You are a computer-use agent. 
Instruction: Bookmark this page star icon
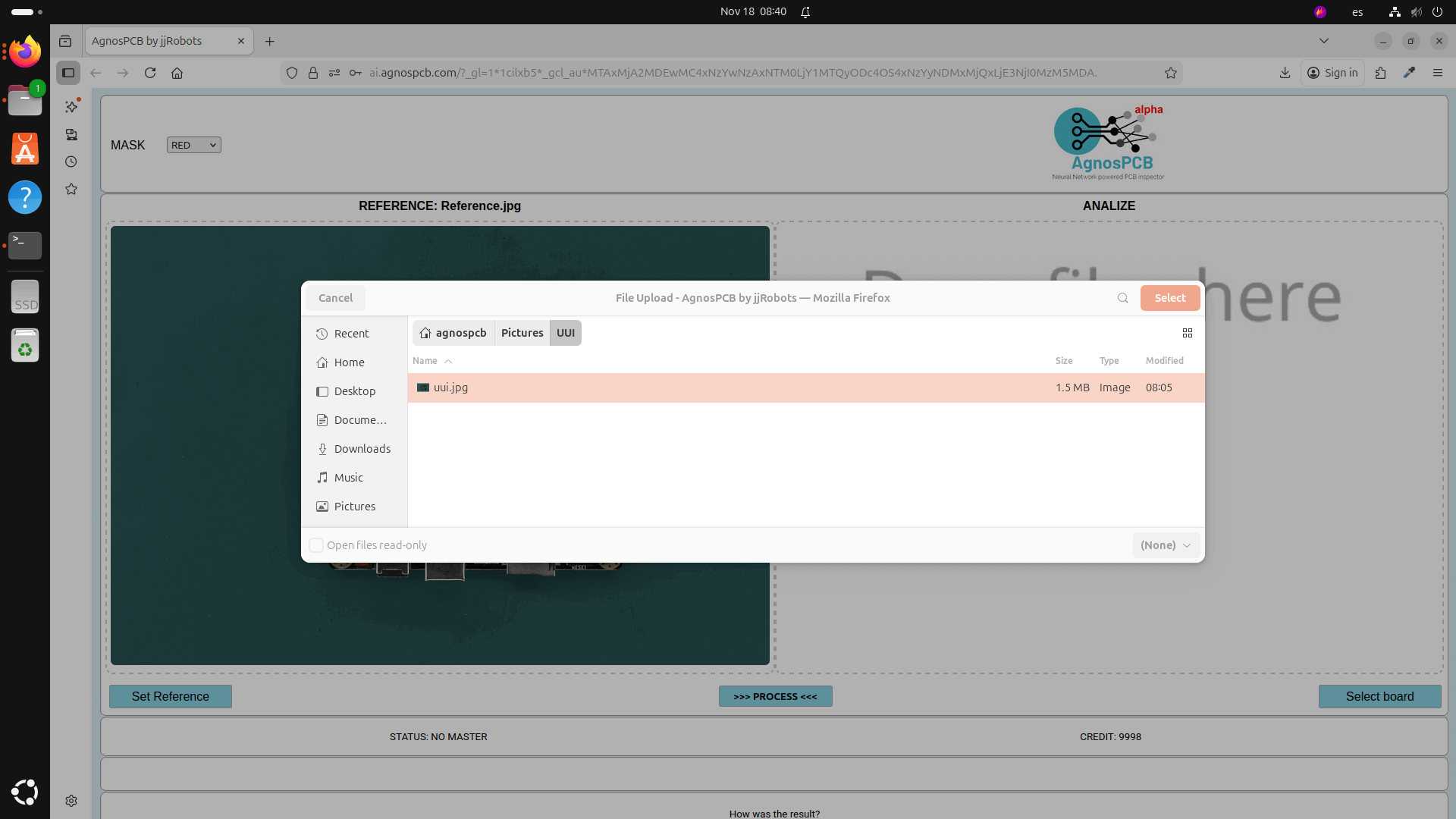click(1171, 73)
